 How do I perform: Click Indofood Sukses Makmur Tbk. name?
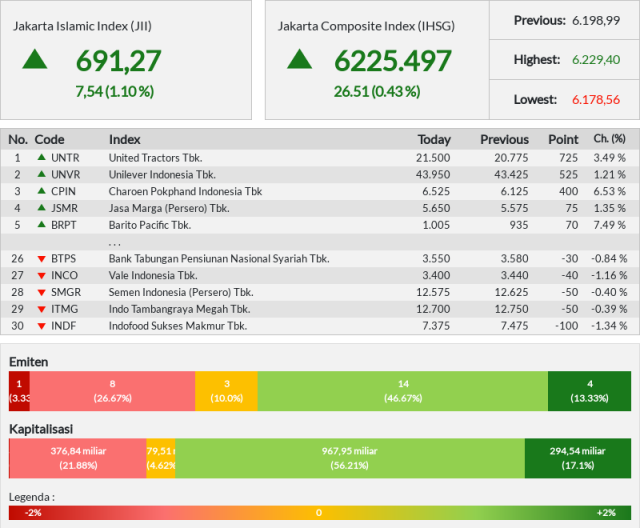pos(178,325)
